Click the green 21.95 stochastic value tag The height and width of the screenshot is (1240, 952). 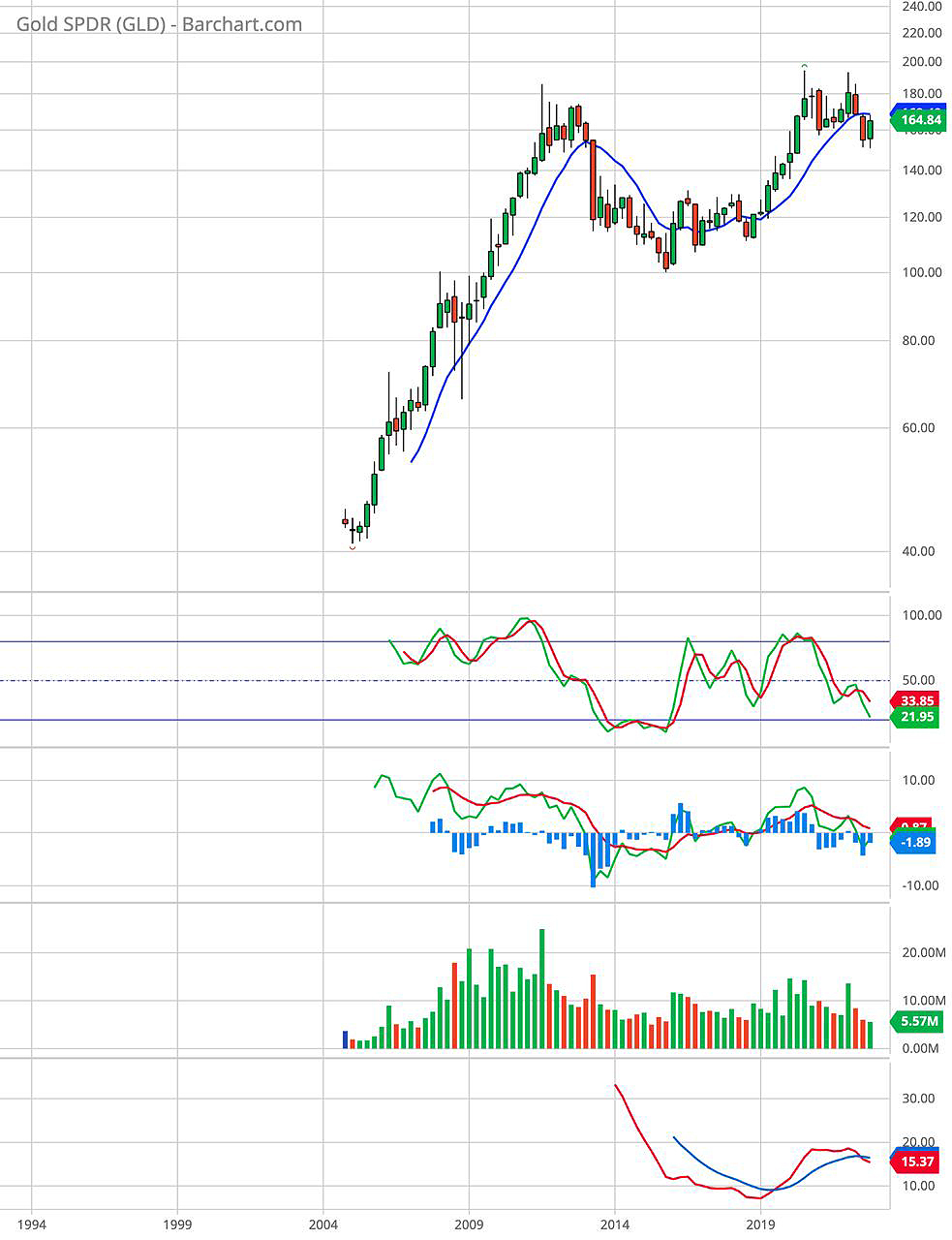point(917,718)
